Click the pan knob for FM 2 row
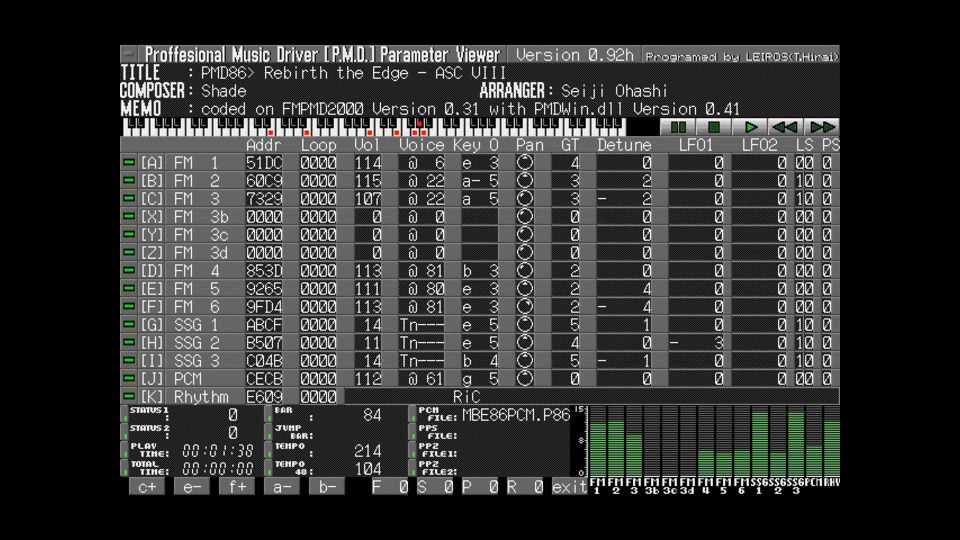Screen dimensions: 960x540 pyautogui.click(x=525, y=181)
